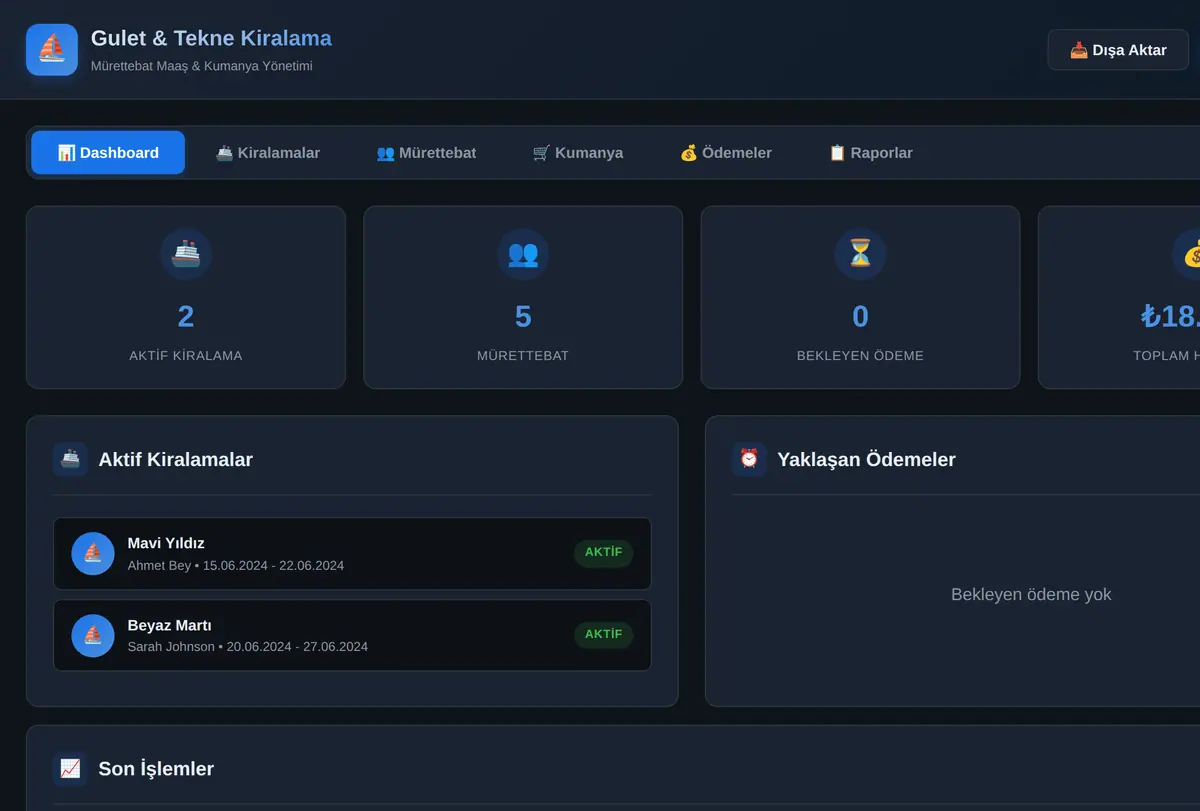This screenshot has width=1200, height=811.
Task: Click the ship icon beside Aktif Kiralamalar heading
Action: tap(70, 459)
